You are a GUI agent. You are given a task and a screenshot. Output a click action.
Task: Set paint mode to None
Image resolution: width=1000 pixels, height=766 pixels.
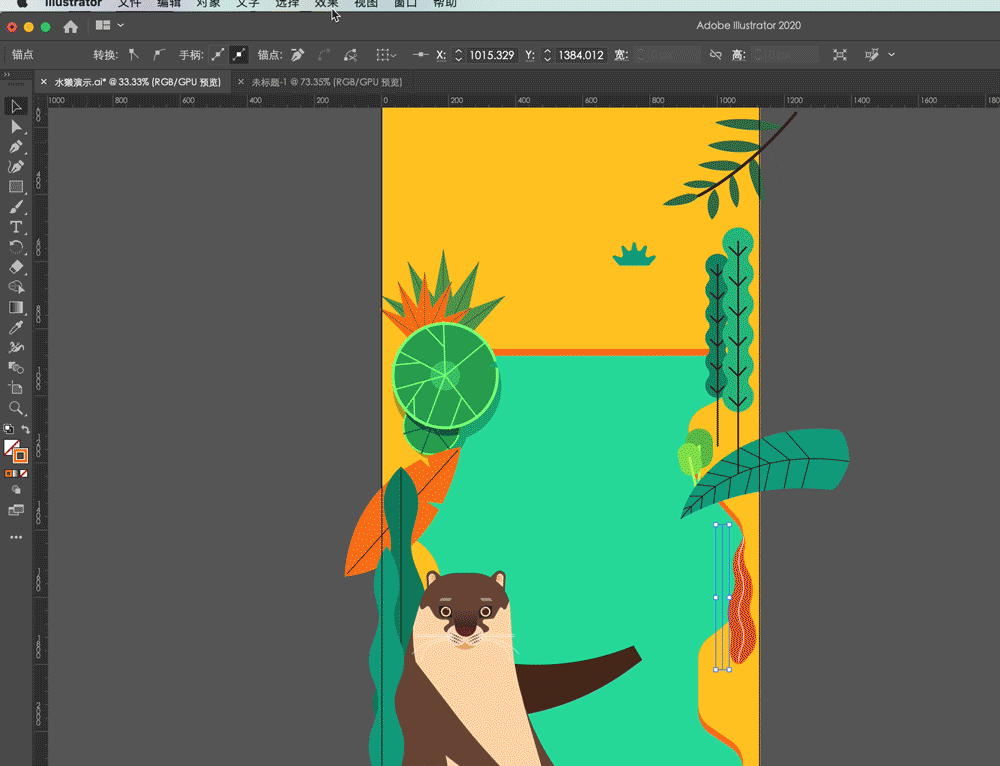pyautogui.click(x=24, y=473)
